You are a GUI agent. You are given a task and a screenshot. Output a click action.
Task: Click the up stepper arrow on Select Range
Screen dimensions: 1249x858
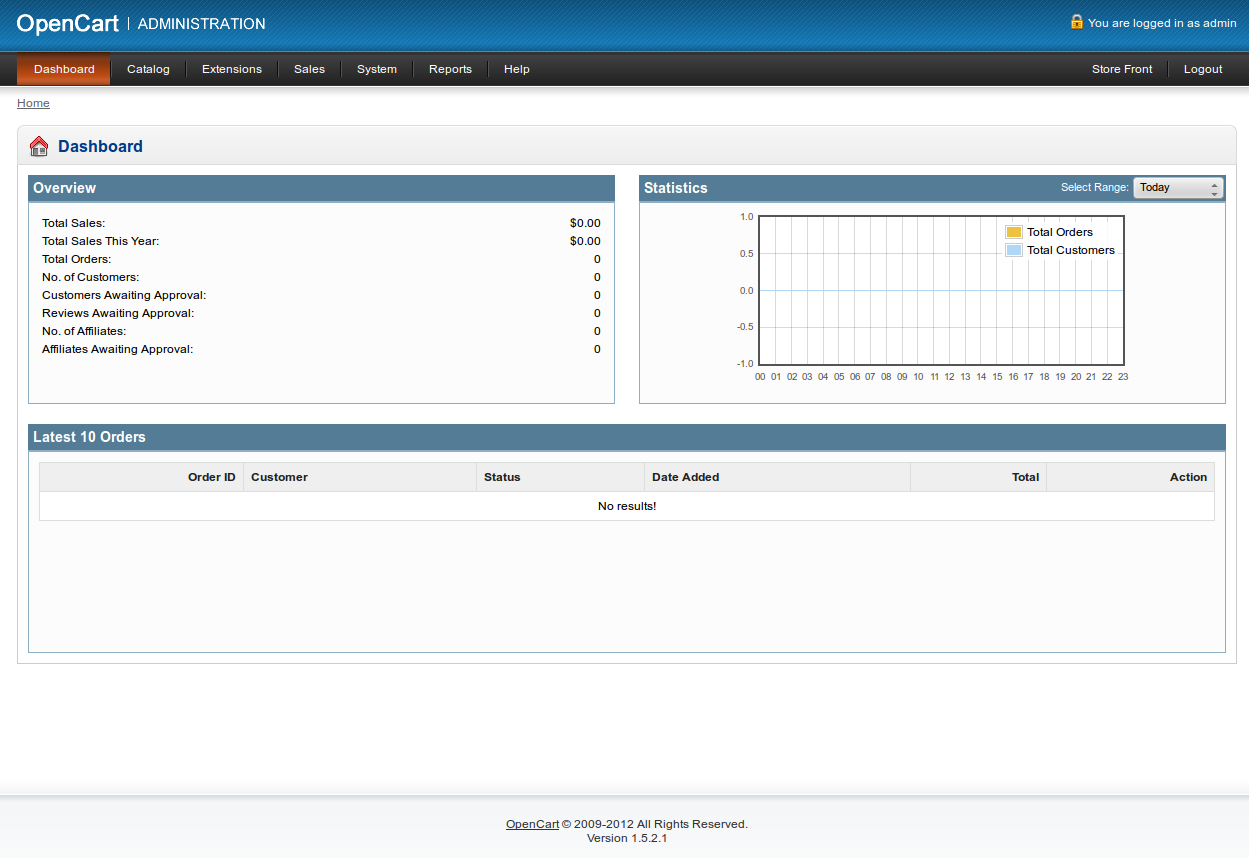1216,183
